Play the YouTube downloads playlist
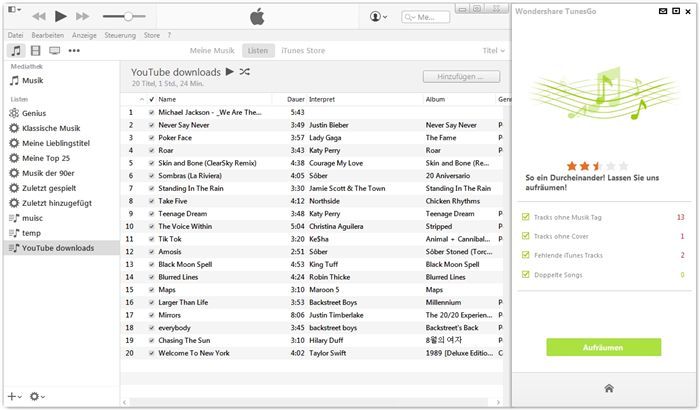This screenshot has height=410, width=700. click(x=230, y=71)
